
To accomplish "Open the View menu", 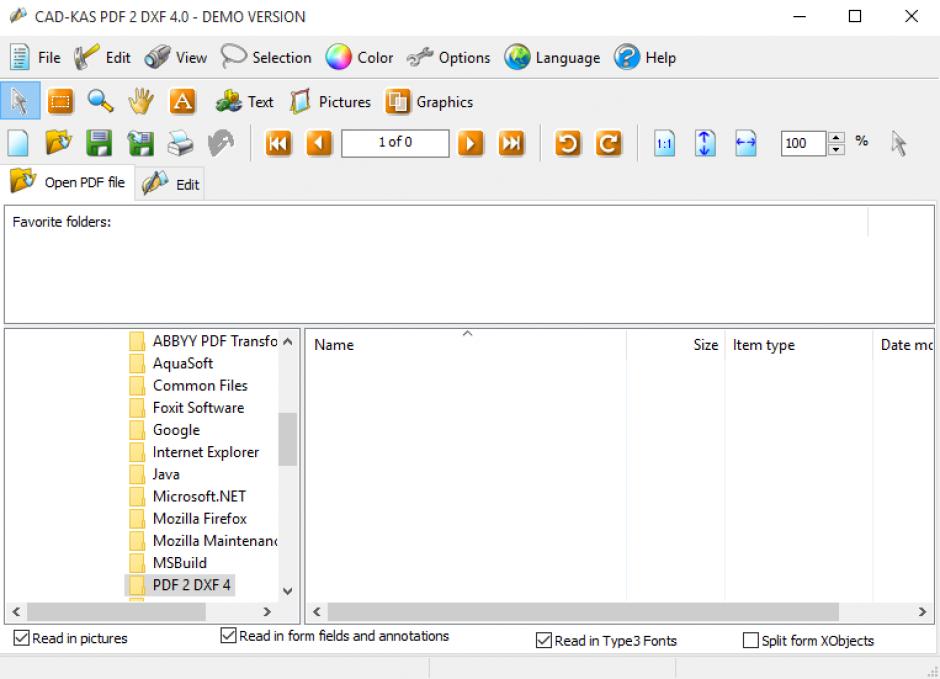I will (176, 58).
